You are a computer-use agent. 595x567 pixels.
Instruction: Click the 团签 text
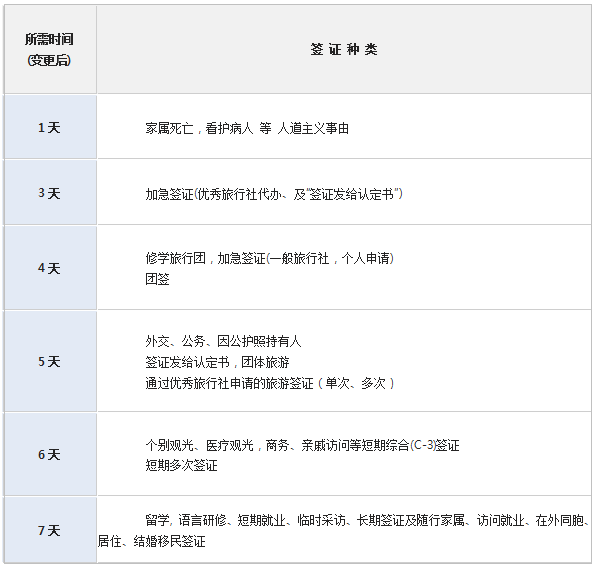tap(157, 279)
